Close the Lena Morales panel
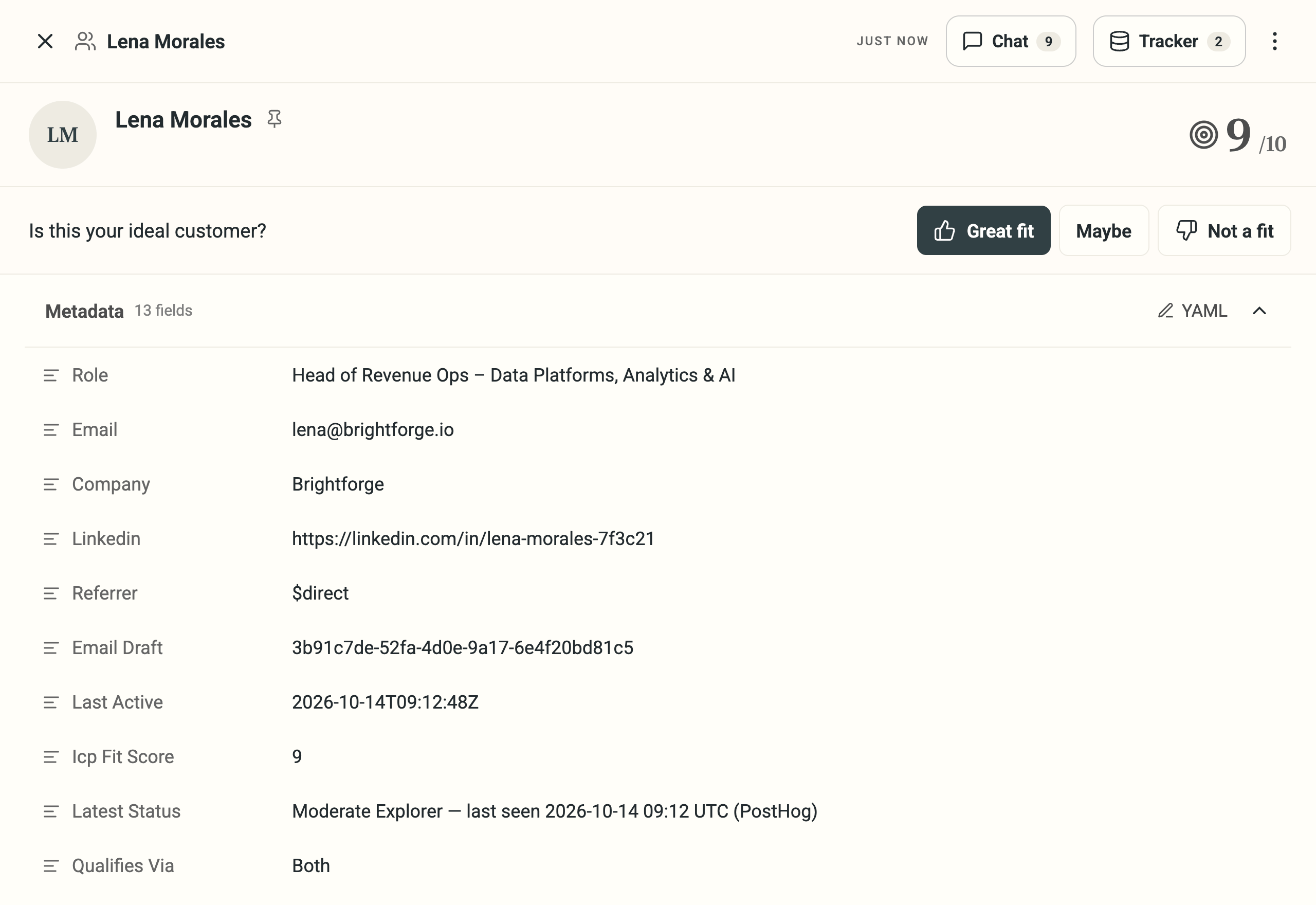Image resolution: width=1316 pixels, height=905 pixels. pyautogui.click(x=45, y=42)
